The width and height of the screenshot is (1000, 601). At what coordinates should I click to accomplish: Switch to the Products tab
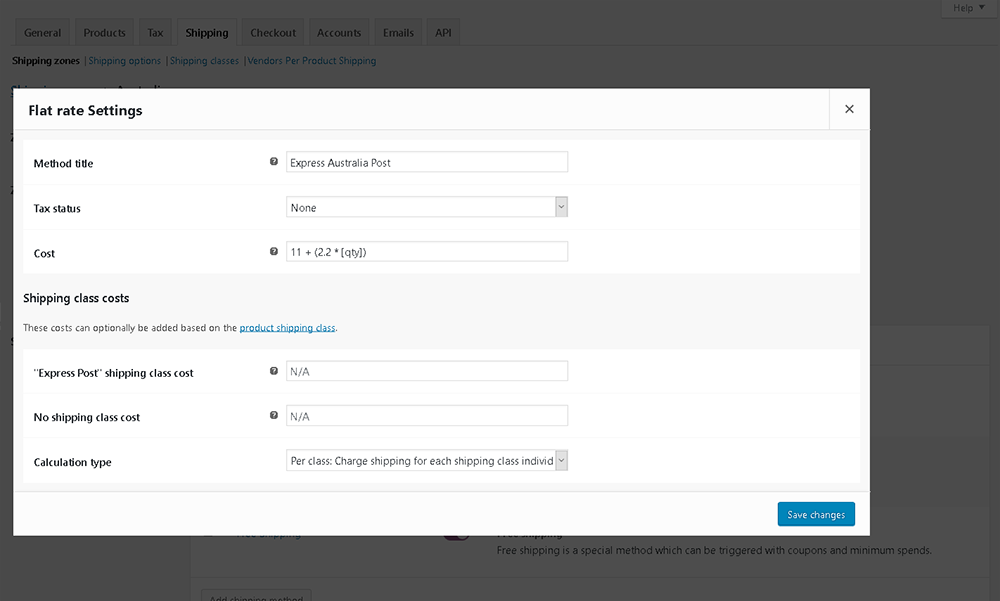pos(105,33)
